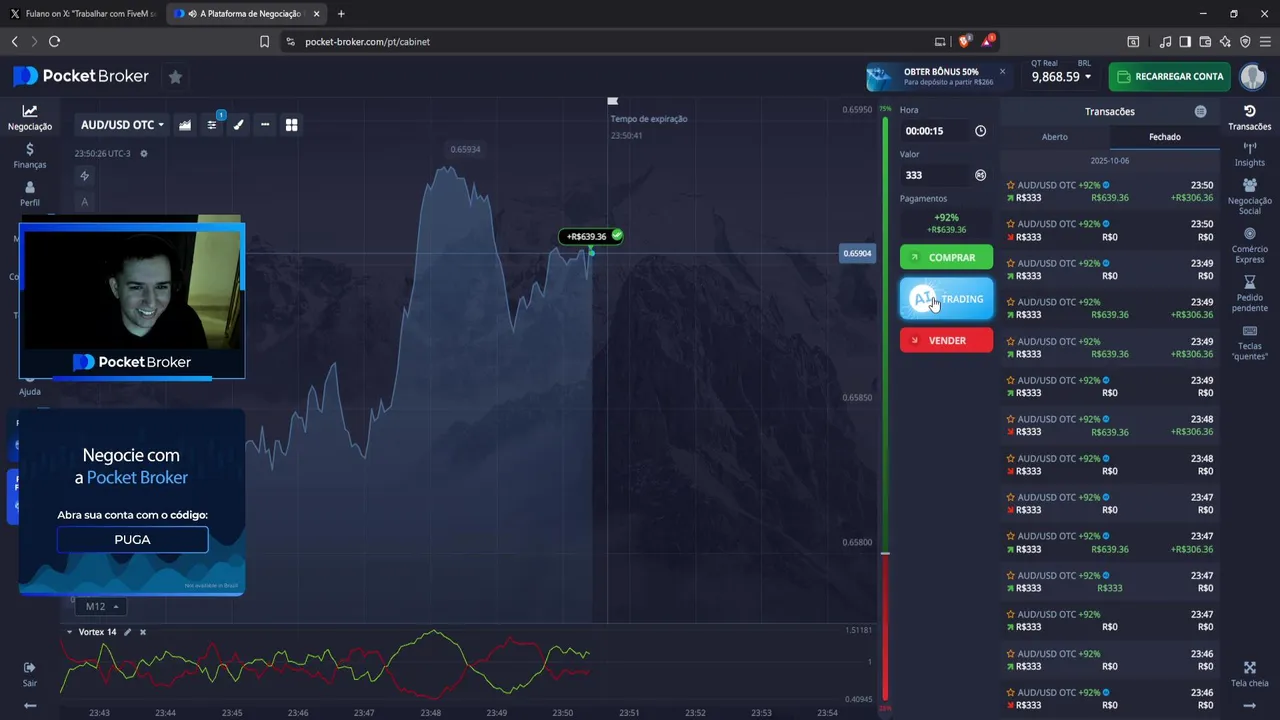Open the Perfil sidebar section
The width and height of the screenshot is (1280, 720).
[30, 194]
